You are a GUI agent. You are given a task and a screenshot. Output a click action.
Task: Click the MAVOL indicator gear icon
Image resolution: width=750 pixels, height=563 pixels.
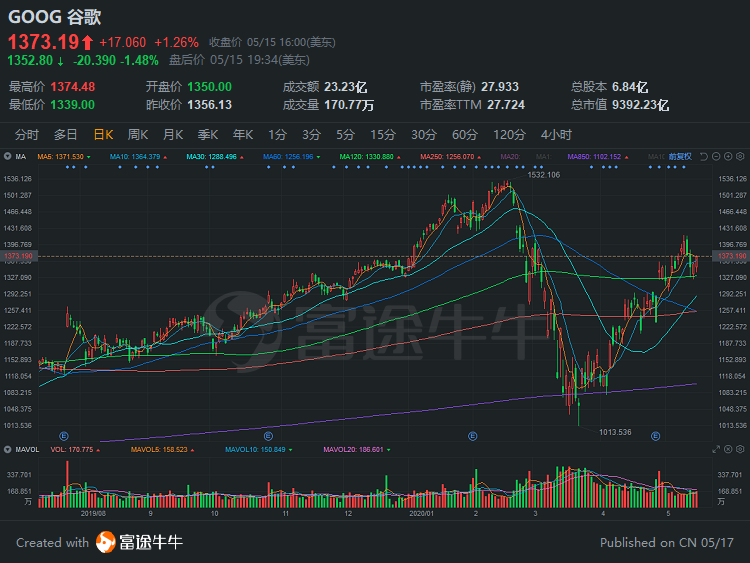[x=7, y=449]
